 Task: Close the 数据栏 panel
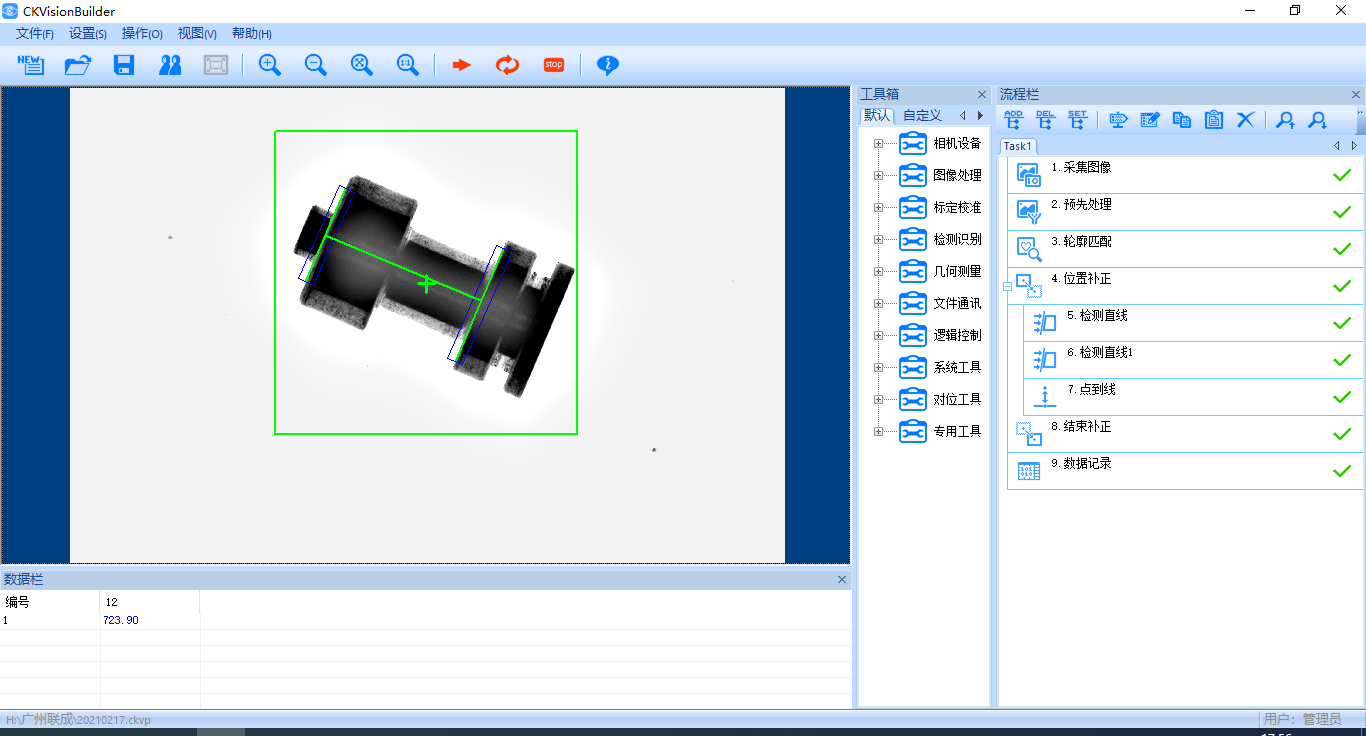coord(841,580)
